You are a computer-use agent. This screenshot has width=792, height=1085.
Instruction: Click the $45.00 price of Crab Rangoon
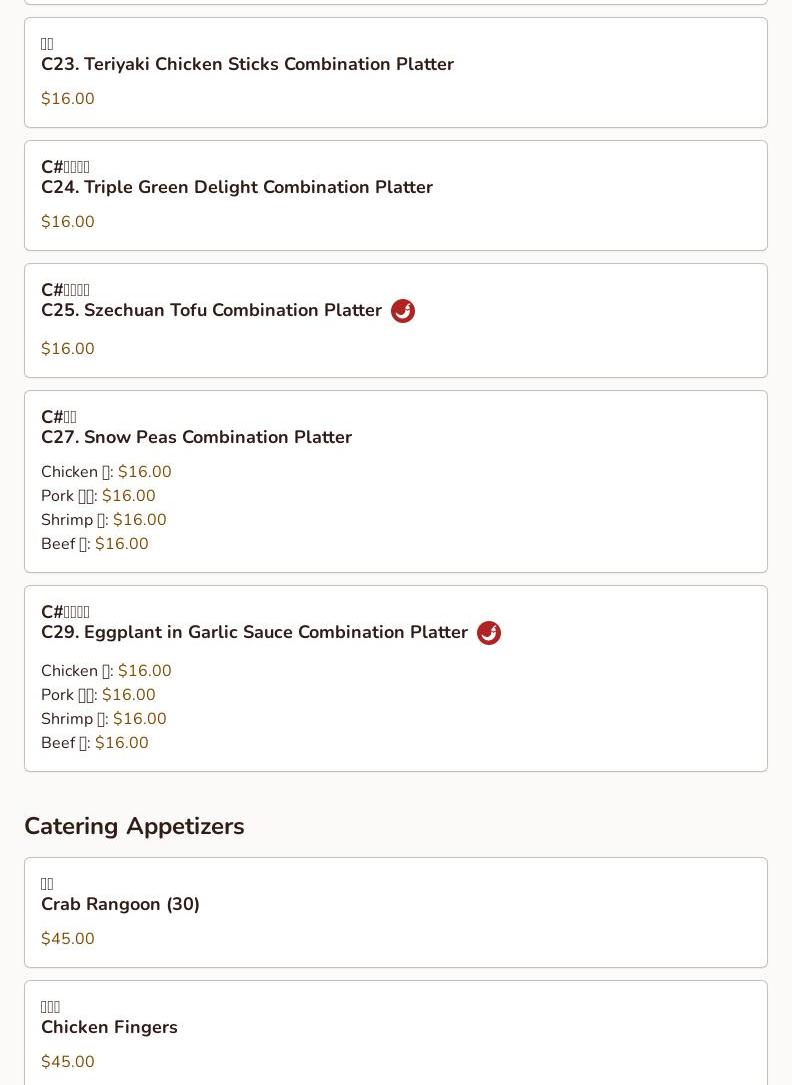tap(68, 939)
